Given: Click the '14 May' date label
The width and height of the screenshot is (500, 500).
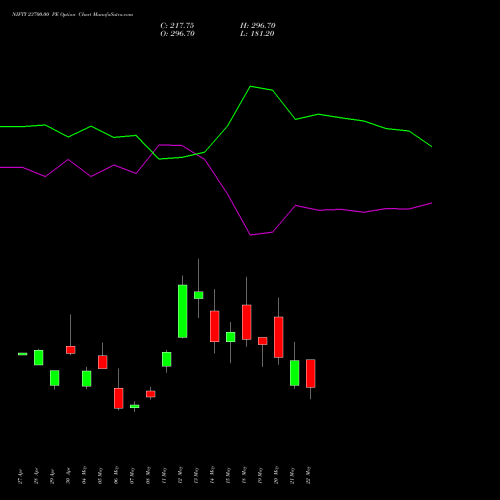Looking at the screenshot, I should pyautogui.click(x=212, y=475).
